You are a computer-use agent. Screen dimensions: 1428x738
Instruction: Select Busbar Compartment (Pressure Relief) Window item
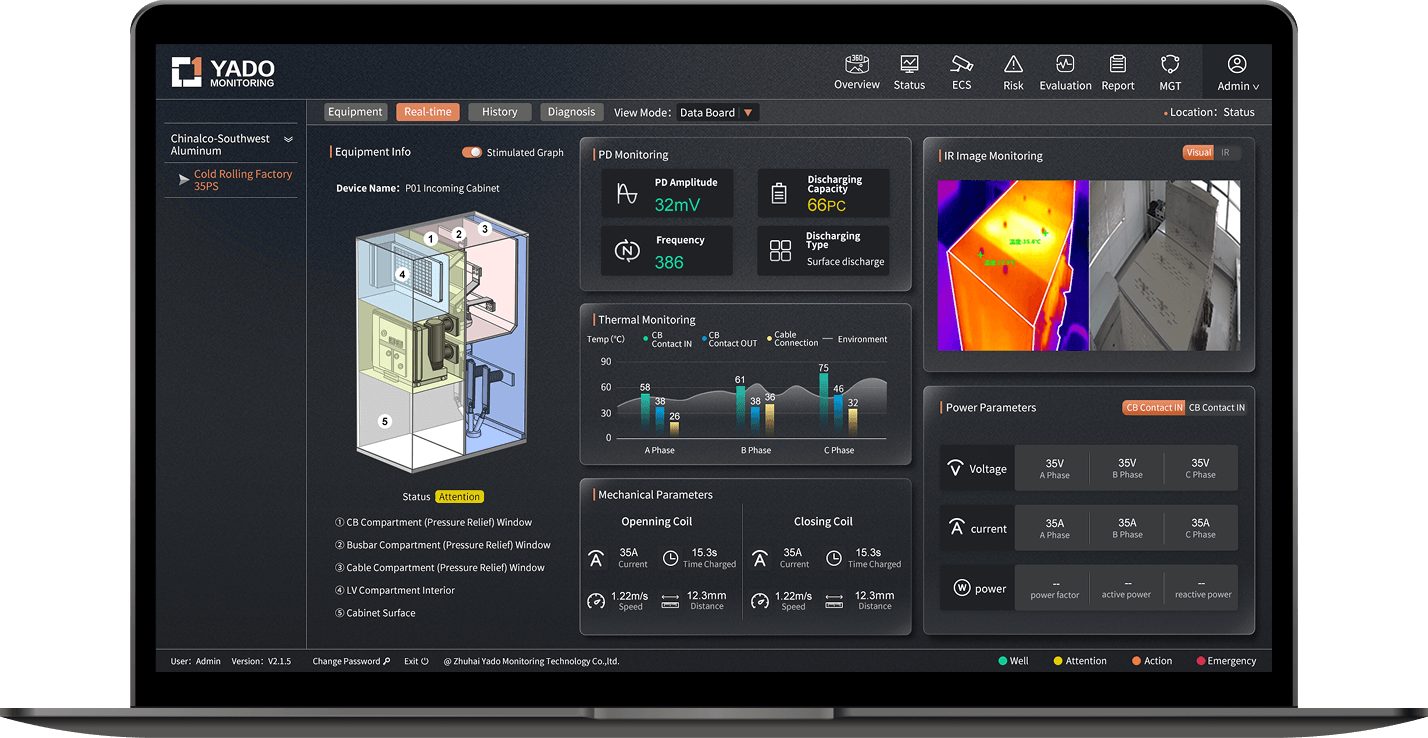point(443,545)
